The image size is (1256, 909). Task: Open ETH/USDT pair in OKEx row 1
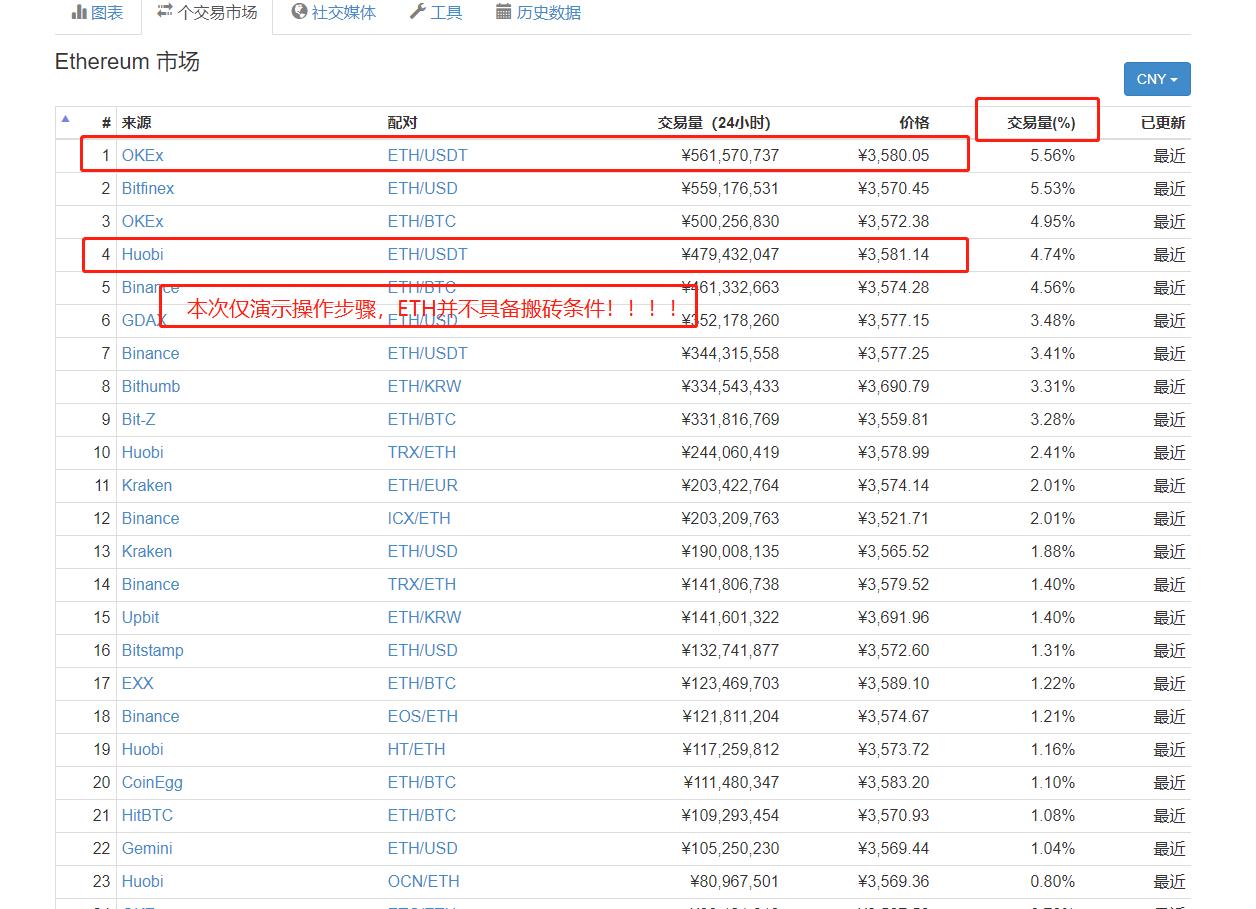tap(427, 155)
